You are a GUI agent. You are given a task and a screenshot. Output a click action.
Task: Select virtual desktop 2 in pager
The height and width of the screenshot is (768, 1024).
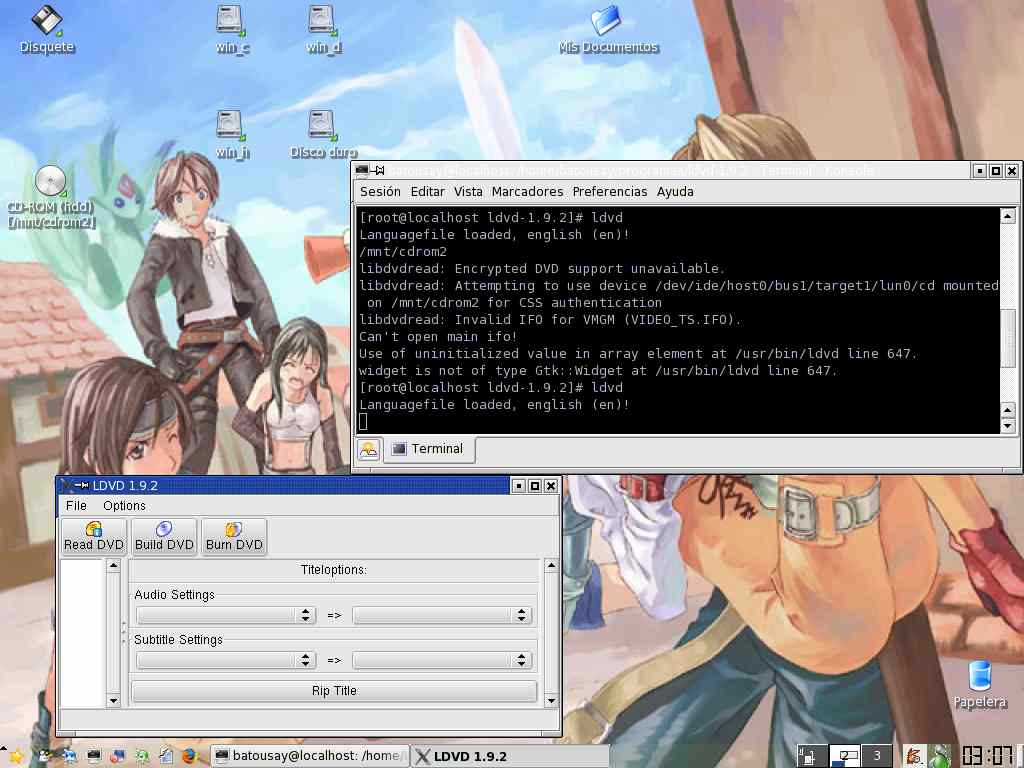[844, 756]
